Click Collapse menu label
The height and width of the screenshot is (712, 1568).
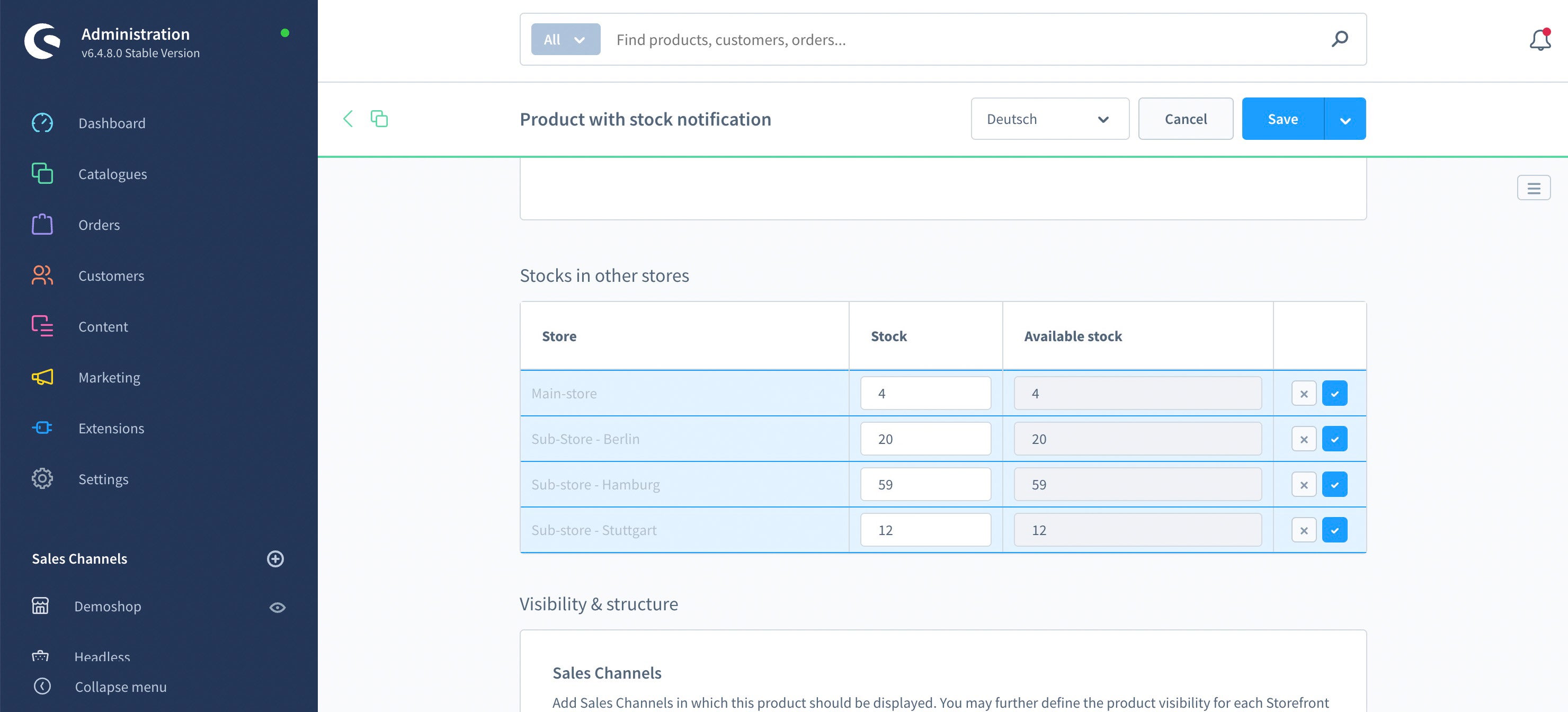click(121, 687)
